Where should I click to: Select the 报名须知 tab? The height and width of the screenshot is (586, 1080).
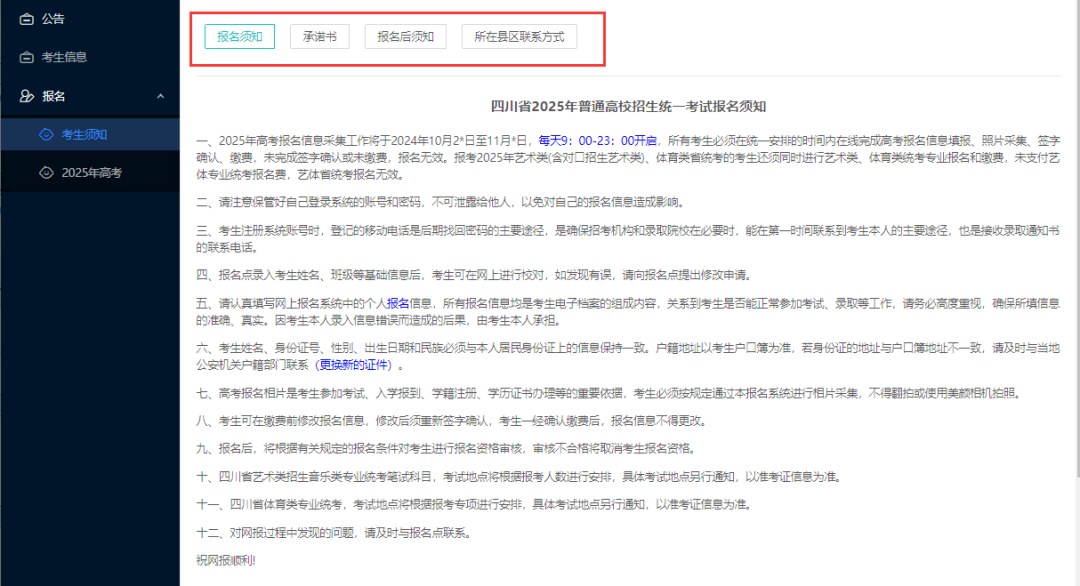click(x=239, y=35)
